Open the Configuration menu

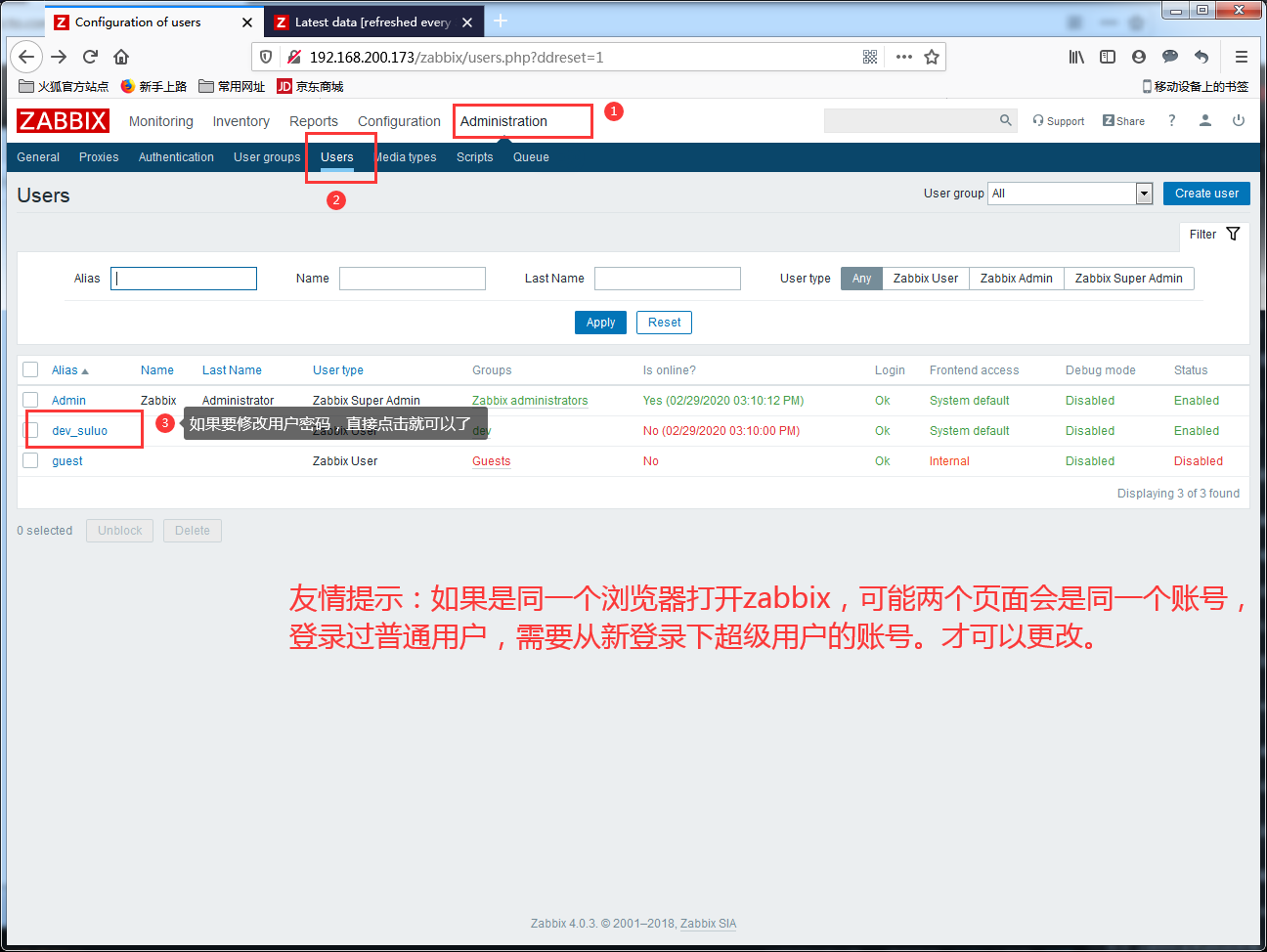pyautogui.click(x=399, y=121)
